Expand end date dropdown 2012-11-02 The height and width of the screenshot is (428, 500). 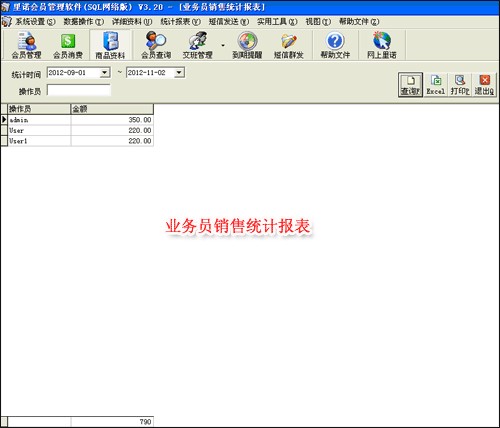[179, 73]
